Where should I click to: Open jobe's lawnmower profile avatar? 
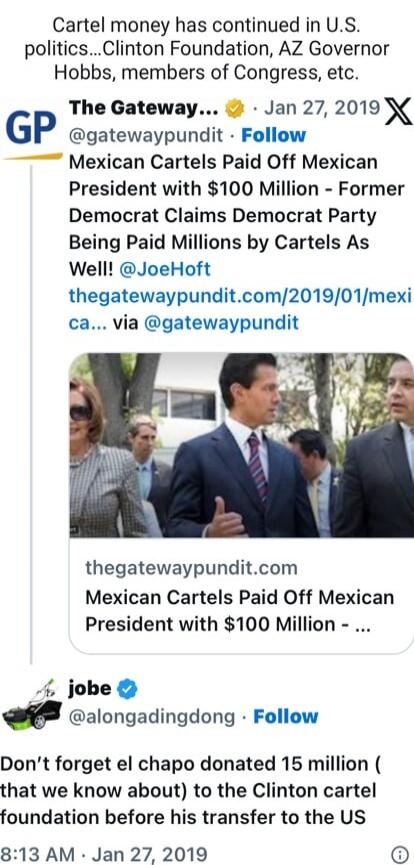click(x=32, y=704)
